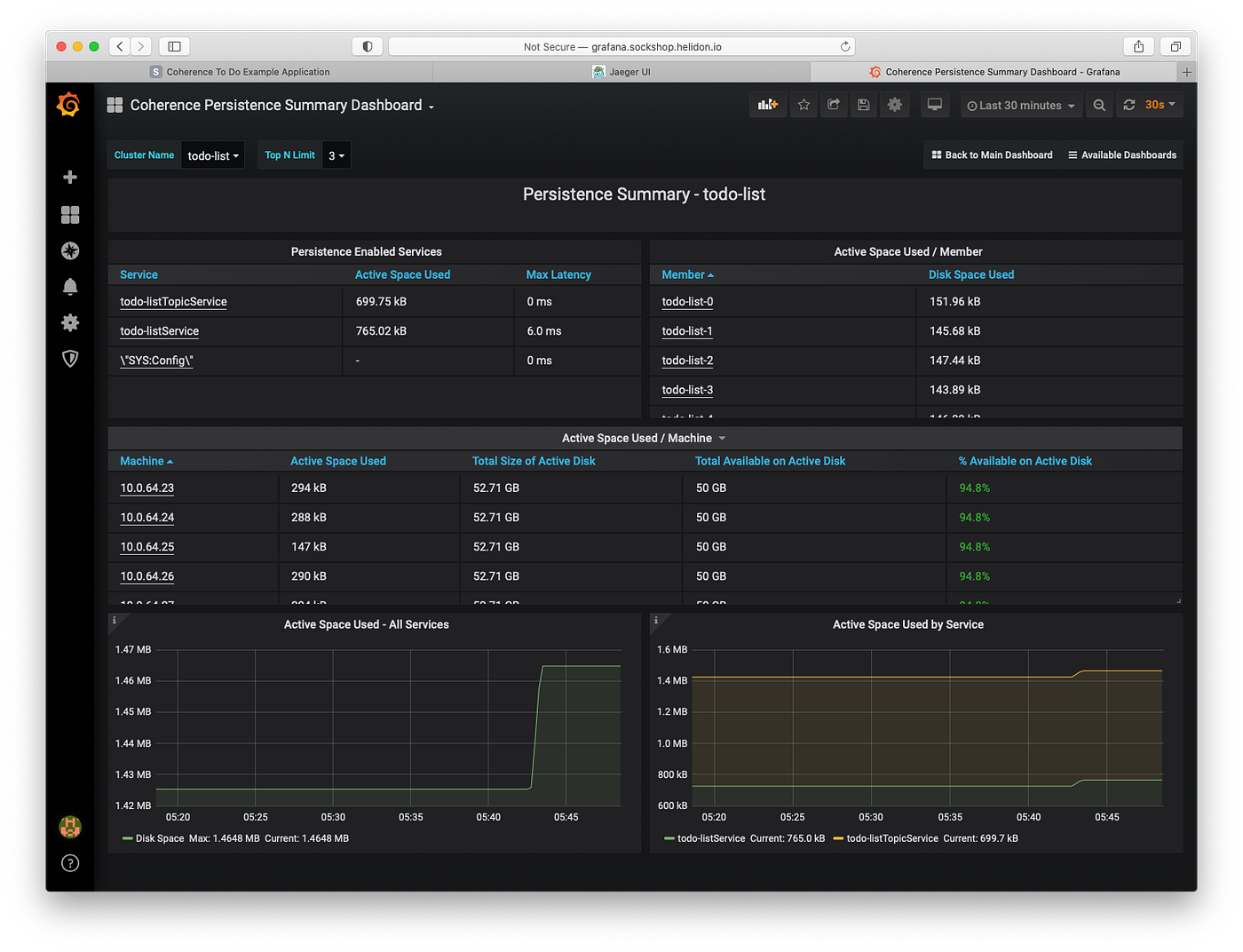Open the Alerting bell icon
The image size is (1243, 952).
(x=69, y=286)
